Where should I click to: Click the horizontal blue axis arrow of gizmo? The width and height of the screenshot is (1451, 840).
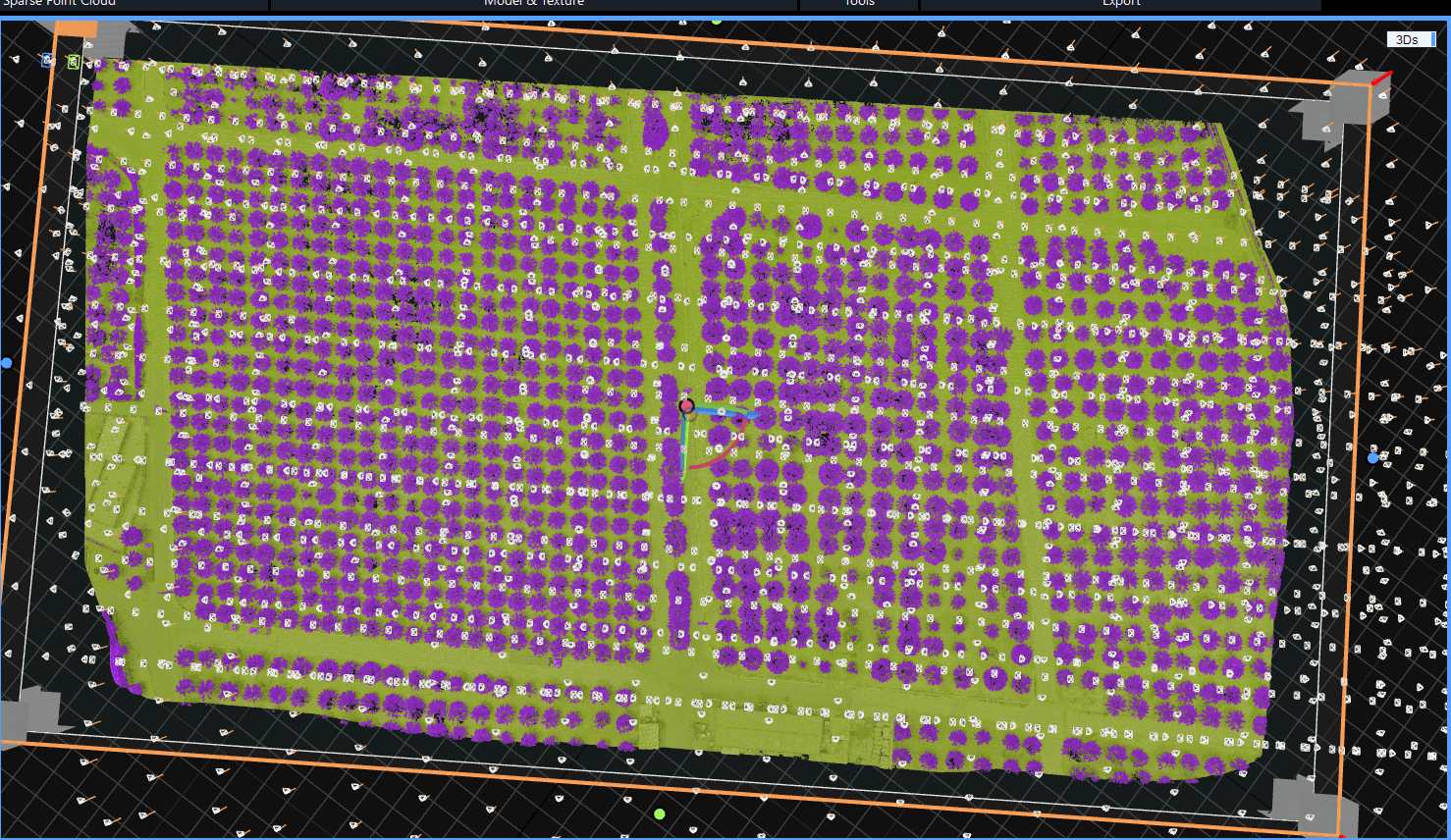point(728,413)
